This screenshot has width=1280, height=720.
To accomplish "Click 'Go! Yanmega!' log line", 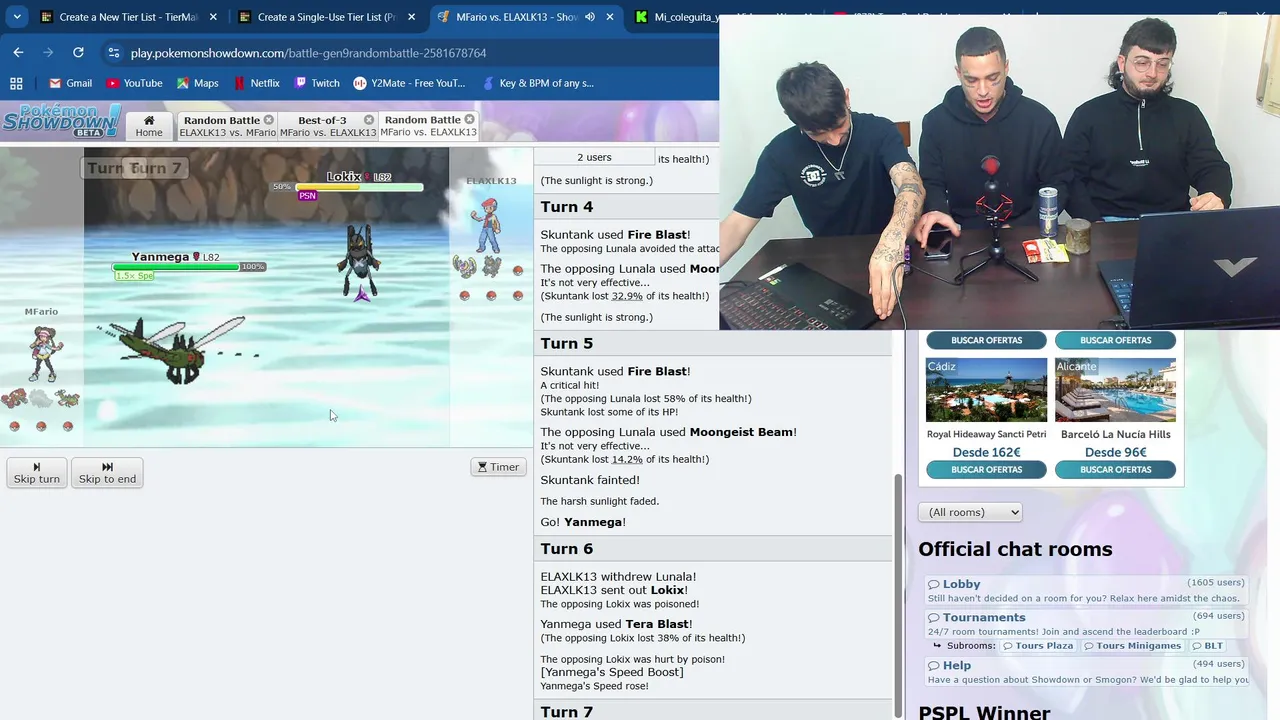I will pyautogui.click(x=583, y=522).
